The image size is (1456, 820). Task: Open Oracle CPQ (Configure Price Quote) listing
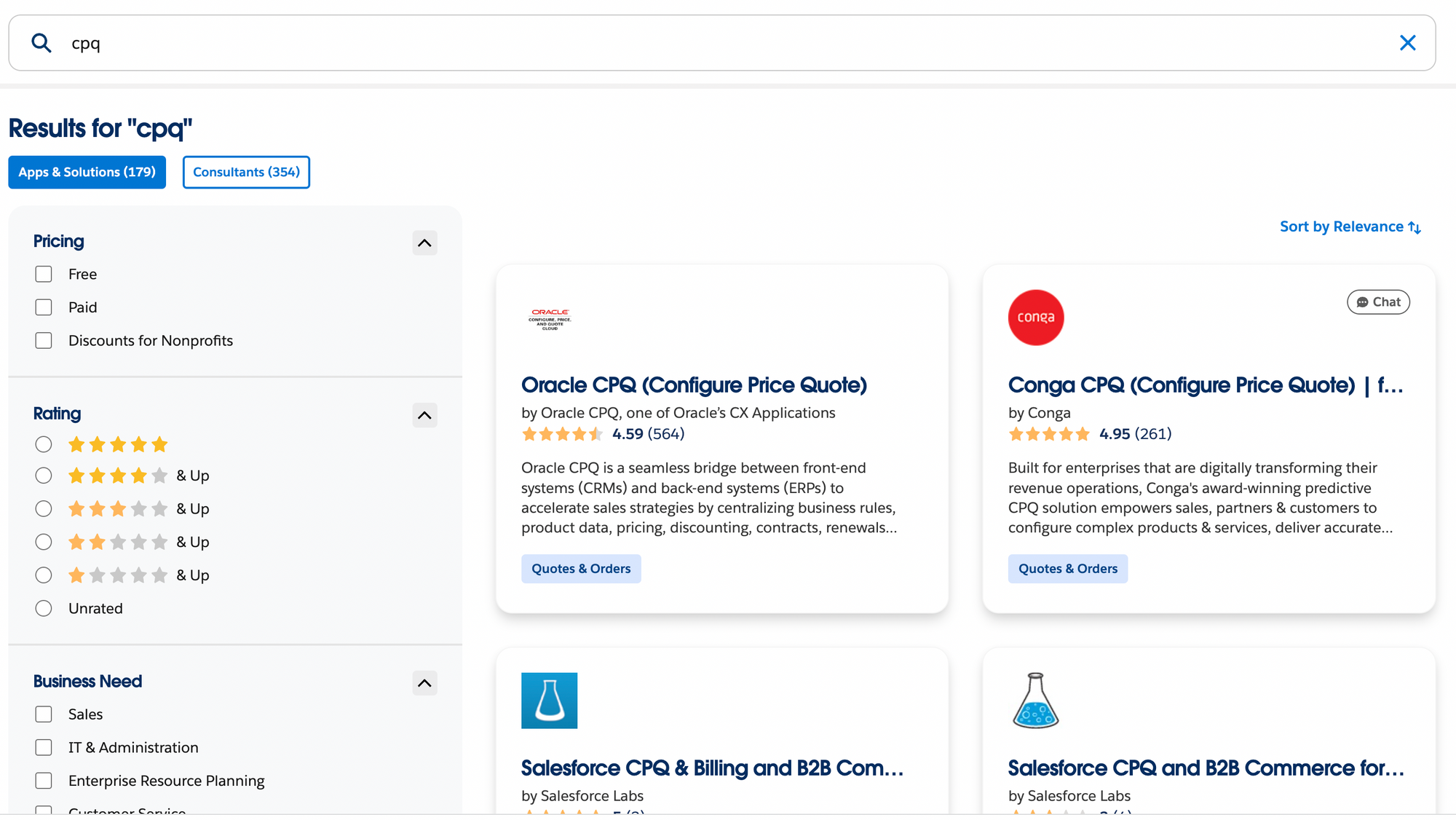(694, 385)
